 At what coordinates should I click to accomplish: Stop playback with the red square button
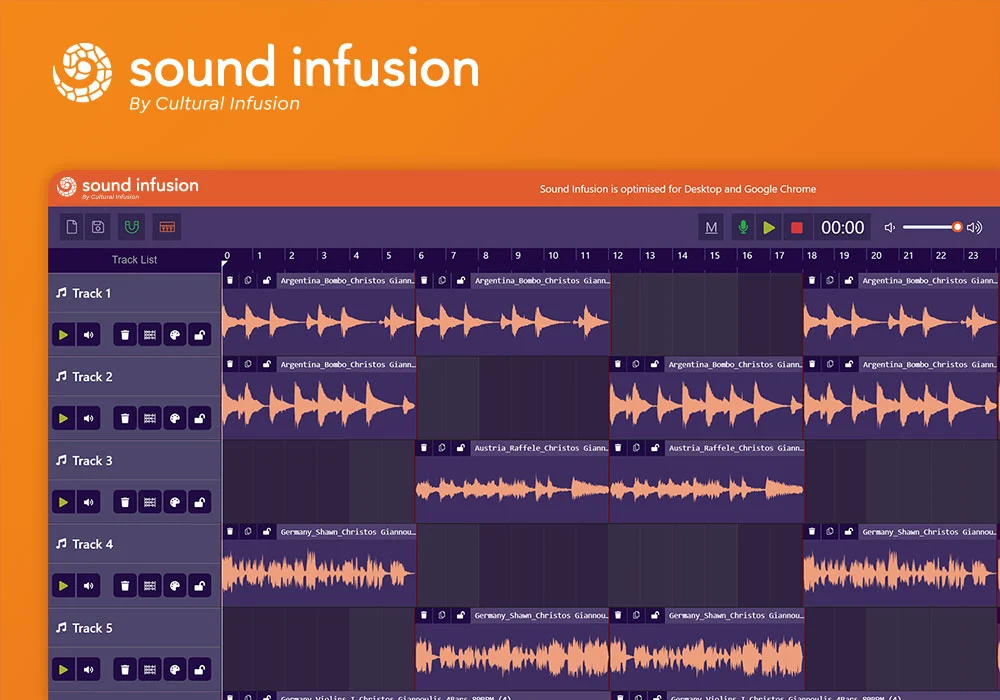797,228
